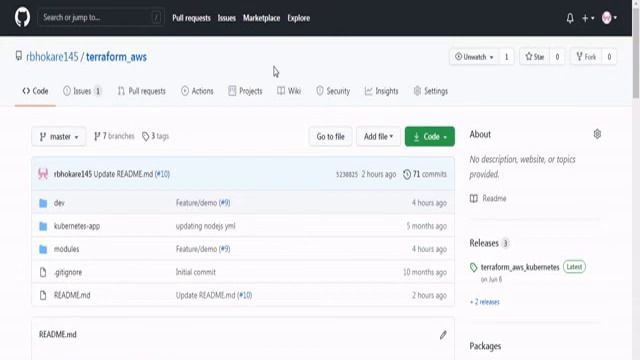The height and width of the screenshot is (360, 640).
Task: Open Feature/demo commit in dev row
Action: (196, 203)
